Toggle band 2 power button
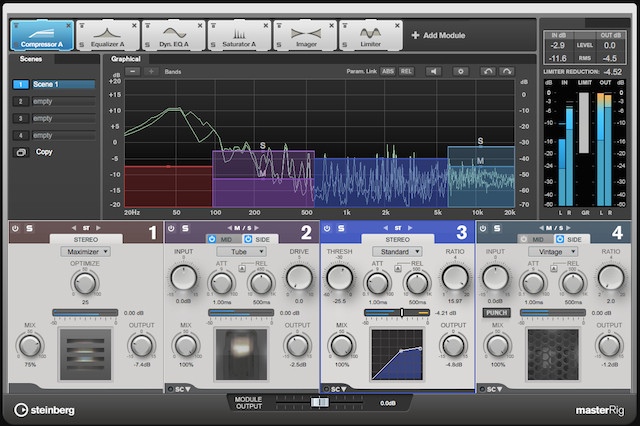The image size is (640, 426). coord(171,229)
